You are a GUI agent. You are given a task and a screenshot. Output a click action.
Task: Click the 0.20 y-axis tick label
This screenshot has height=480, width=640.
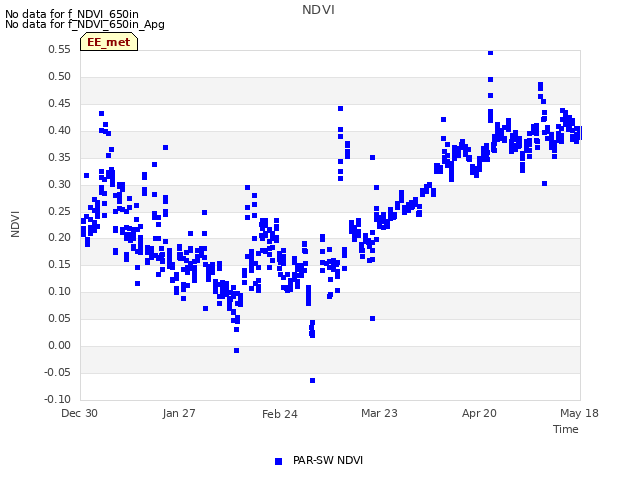point(60,237)
